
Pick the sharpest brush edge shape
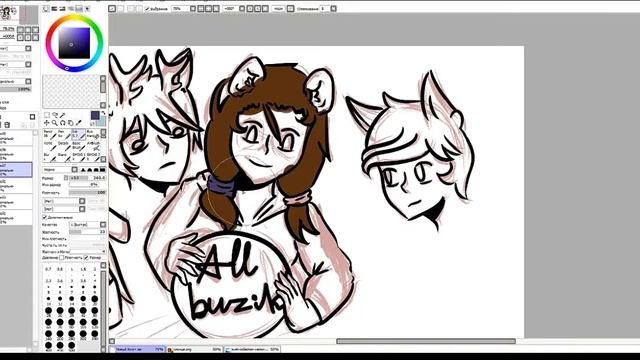83,170
